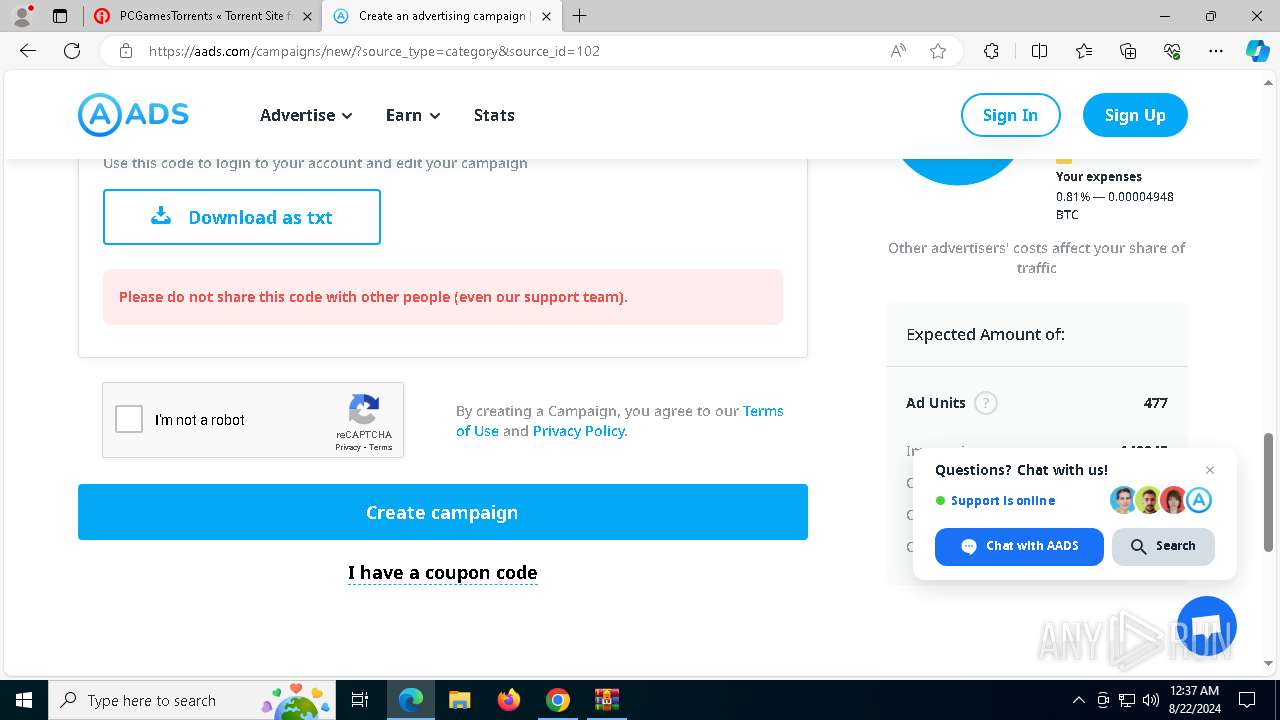Click the address bar URL
Screen dimensions: 1280x720
click(374, 51)
